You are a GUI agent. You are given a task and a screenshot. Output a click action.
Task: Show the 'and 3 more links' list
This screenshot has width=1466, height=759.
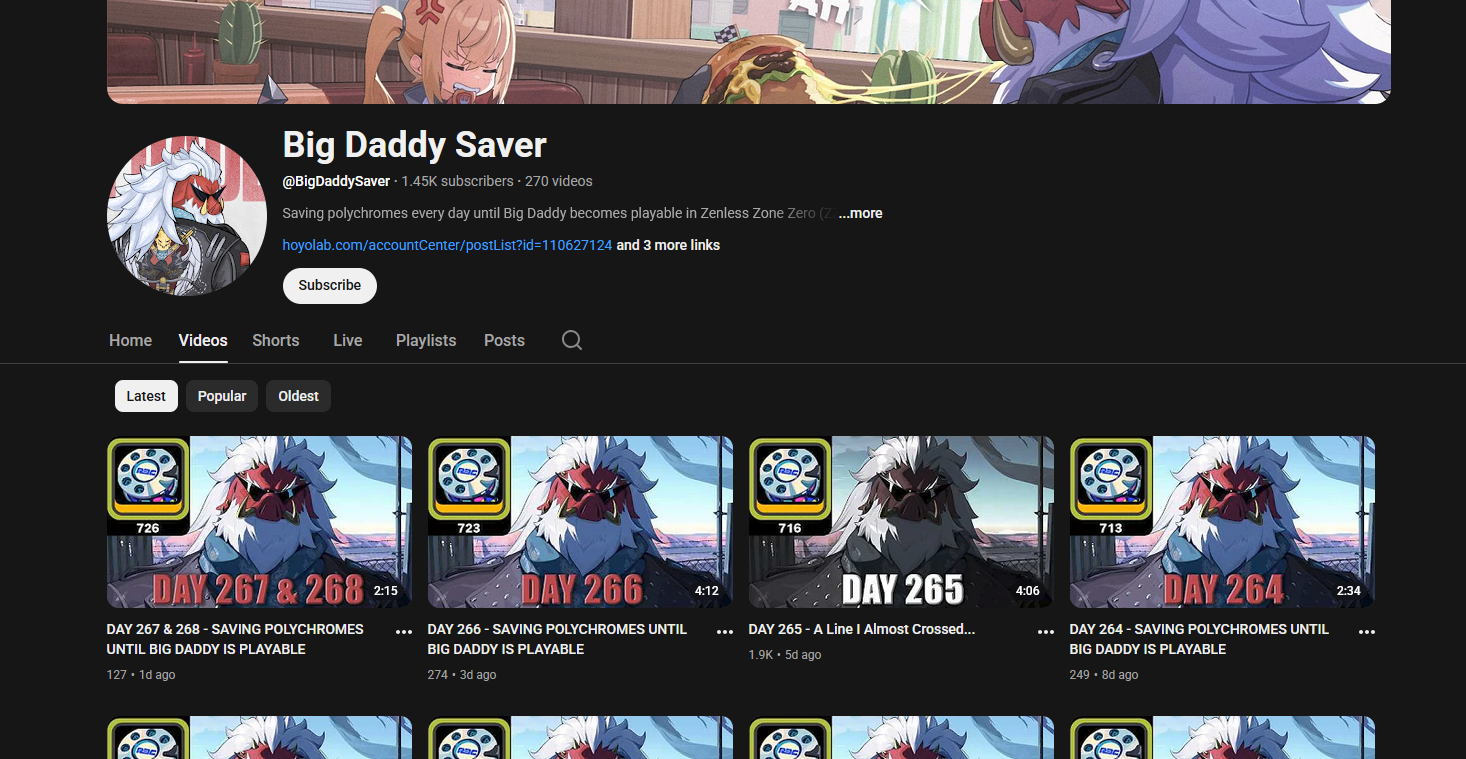[668, 245]
